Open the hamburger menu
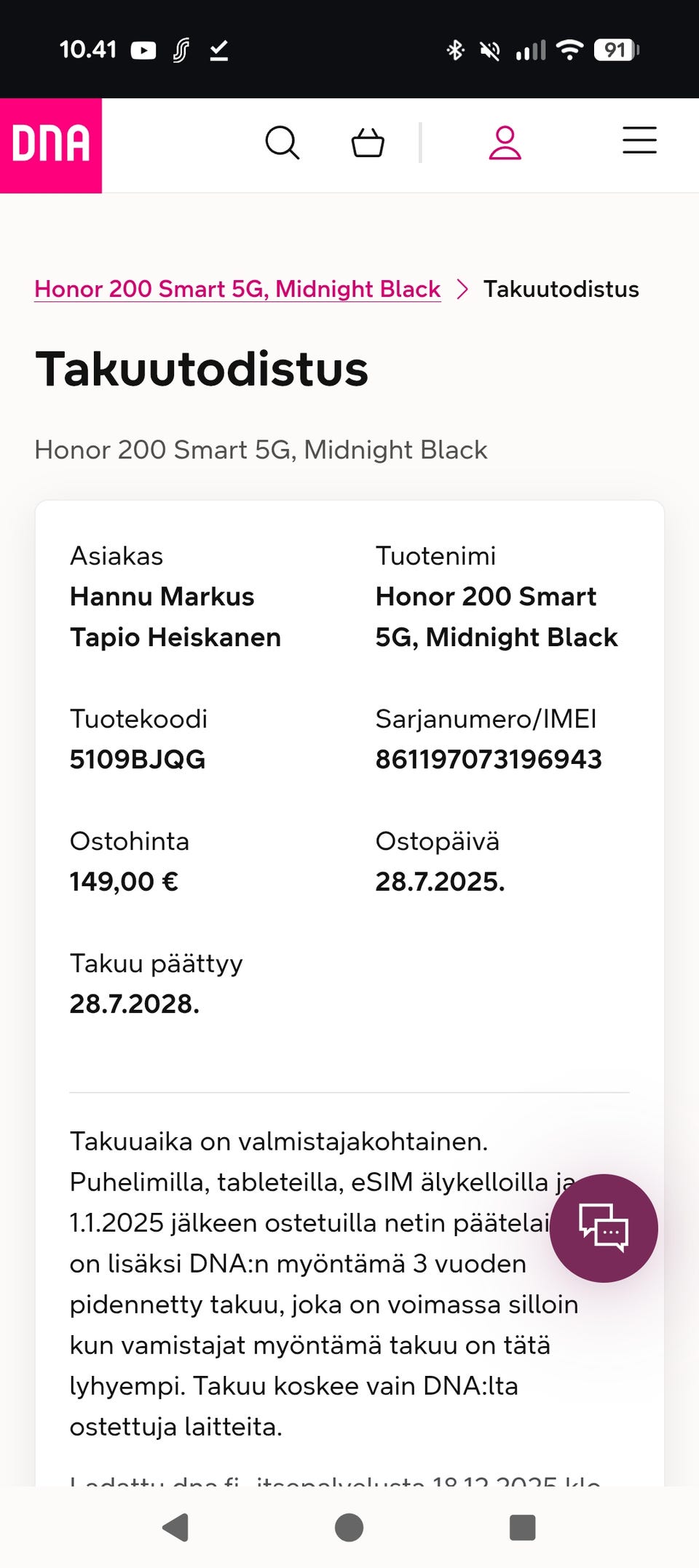The height and width of the screenshot is (1568, 699). (639, 140)
